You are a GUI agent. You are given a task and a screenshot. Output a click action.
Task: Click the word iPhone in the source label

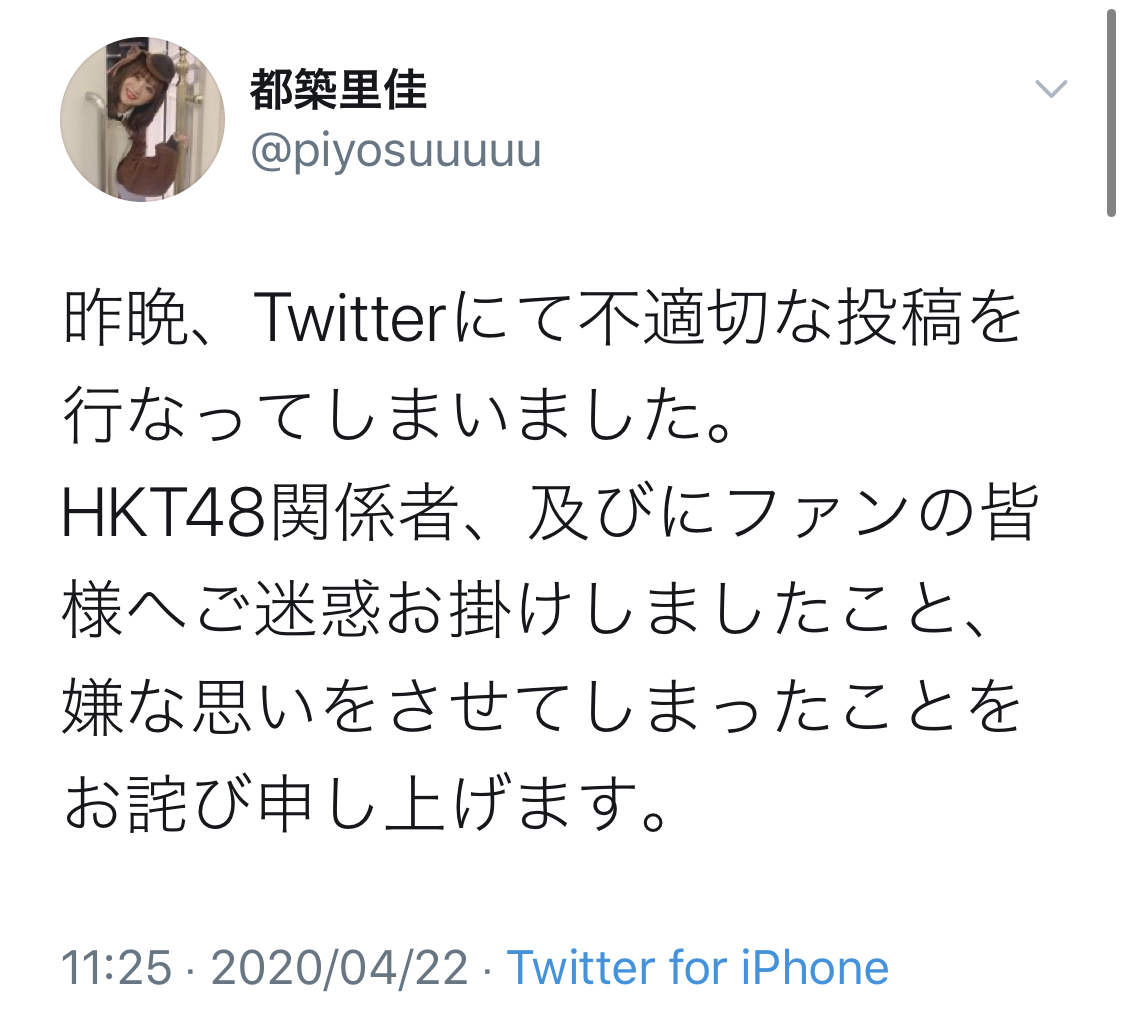pyautogui.click(x=815, y=967)
